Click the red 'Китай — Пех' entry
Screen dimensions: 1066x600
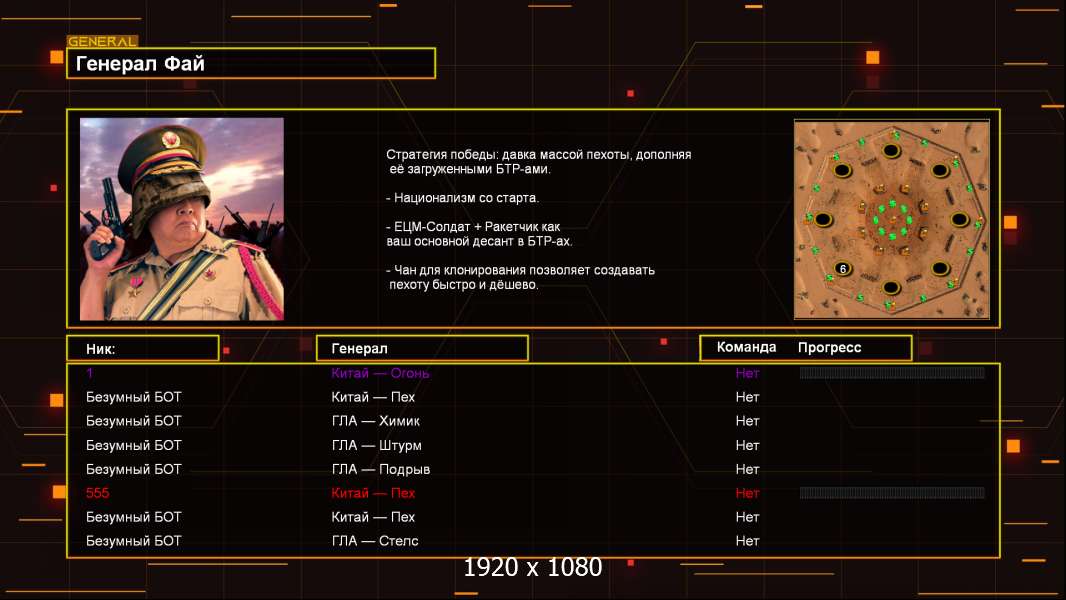pyautogui.click(x=373, y=493)
